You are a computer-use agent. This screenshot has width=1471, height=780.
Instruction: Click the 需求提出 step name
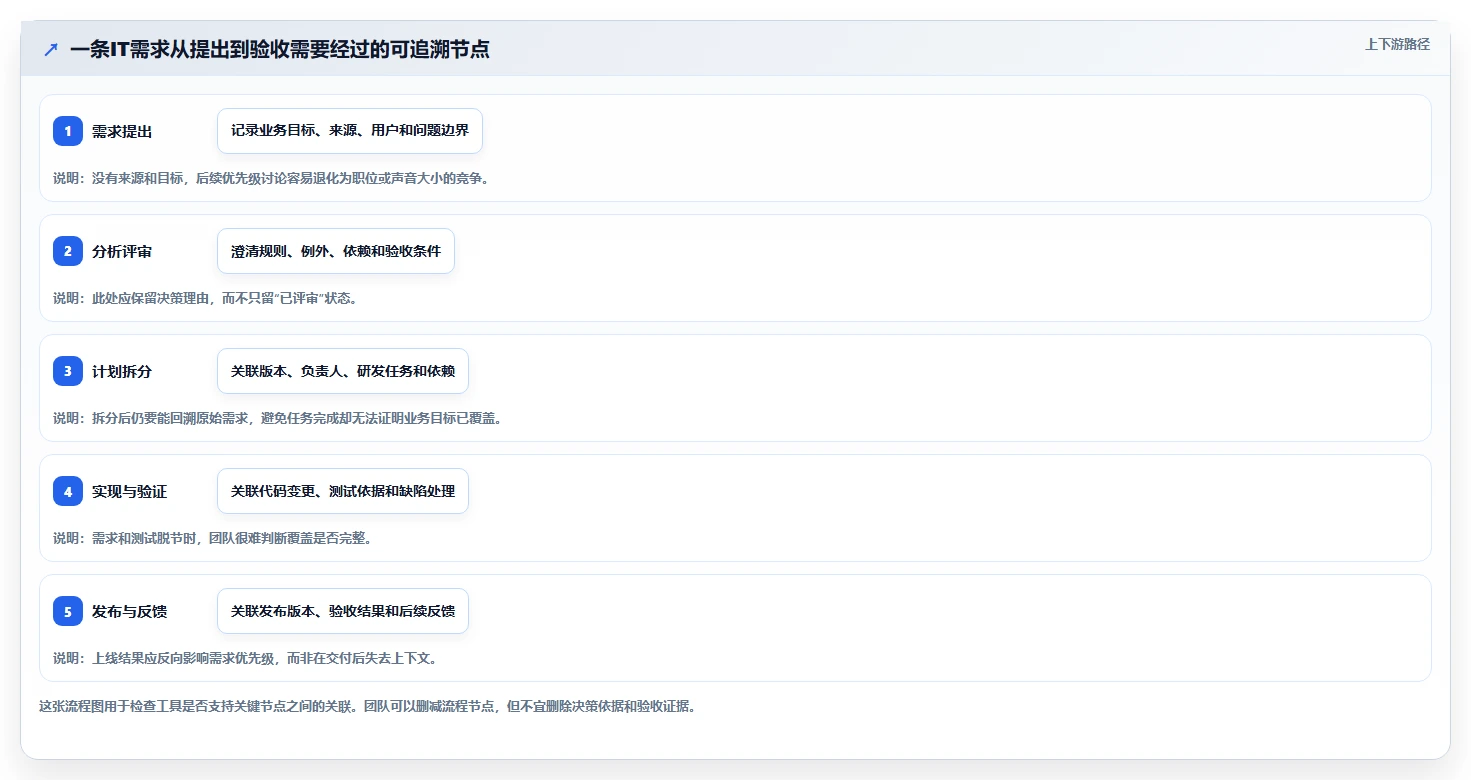point(122,131)
